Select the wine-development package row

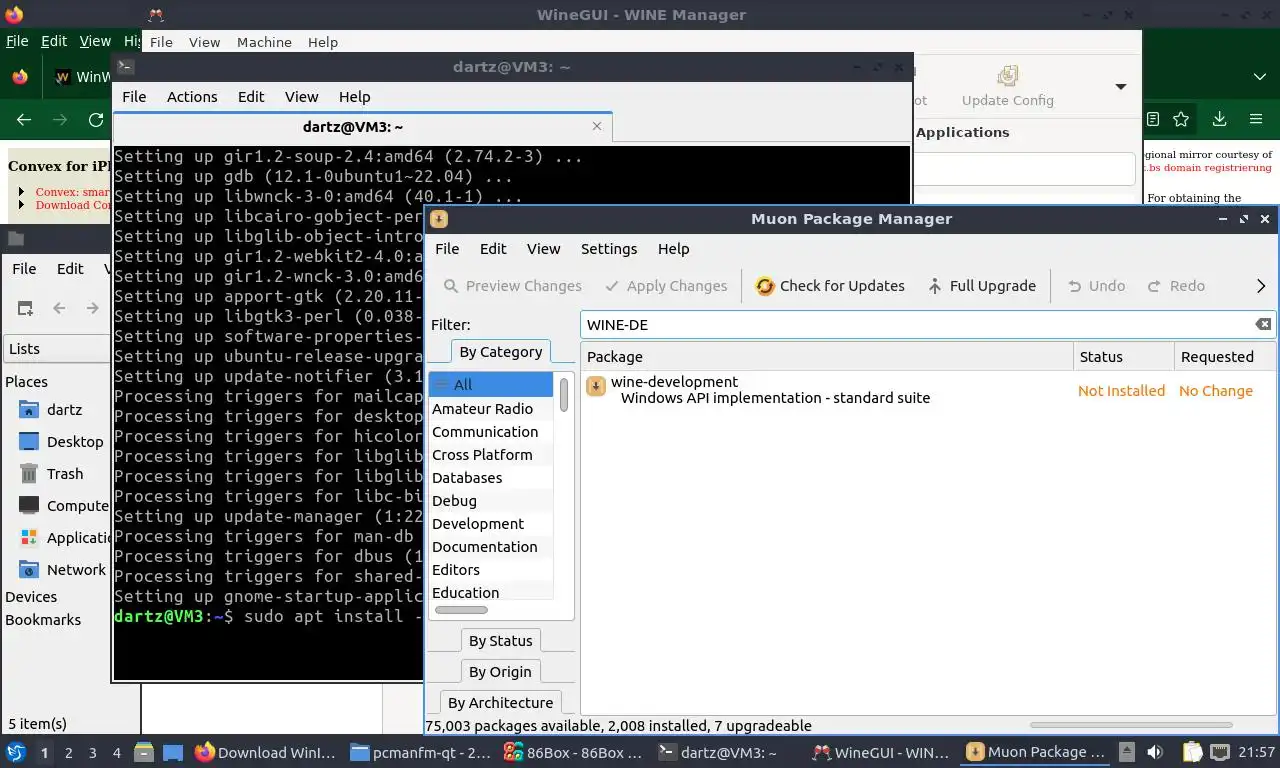pos(928,390)
